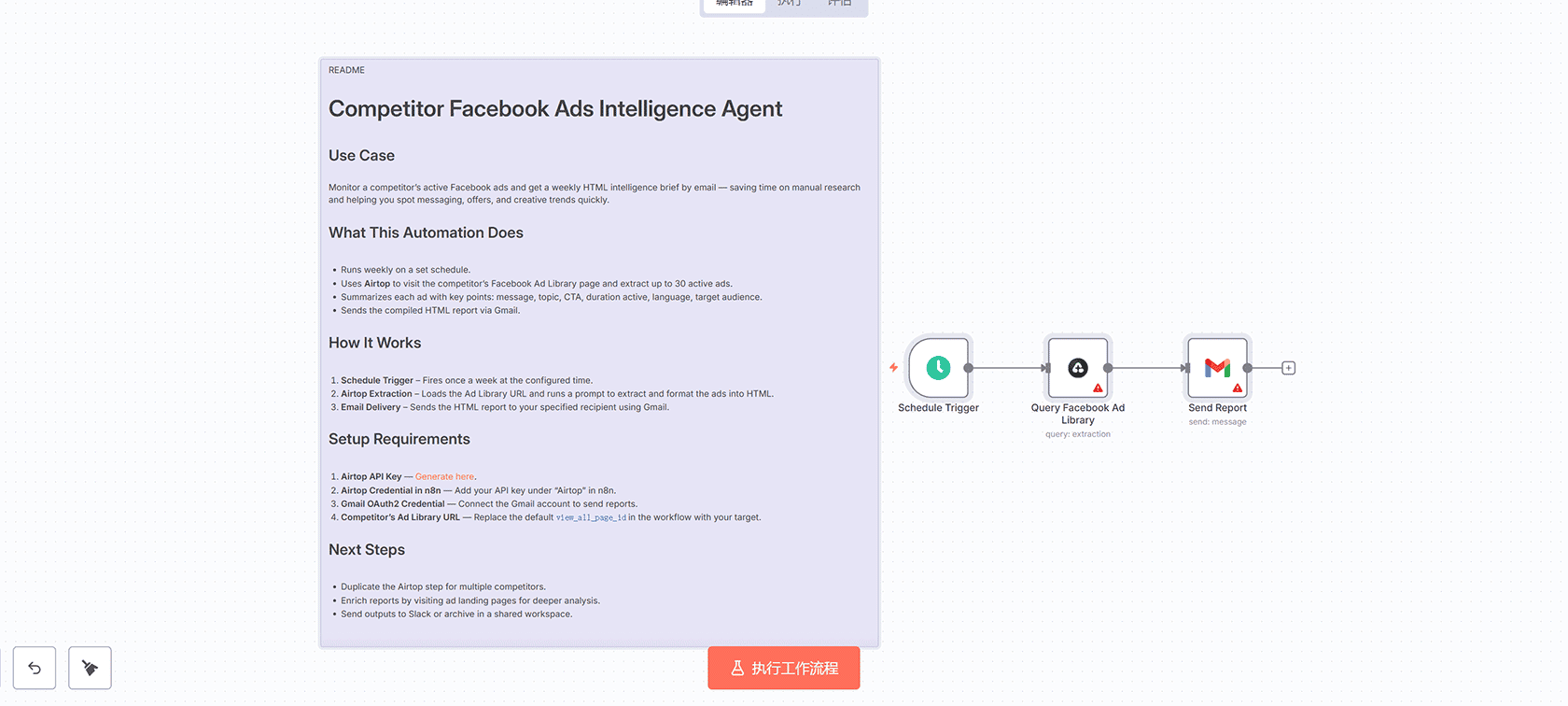Click the Send Report output connector dot
Viewport: 1568px width, 706px height.
[x=1248, y=368]
